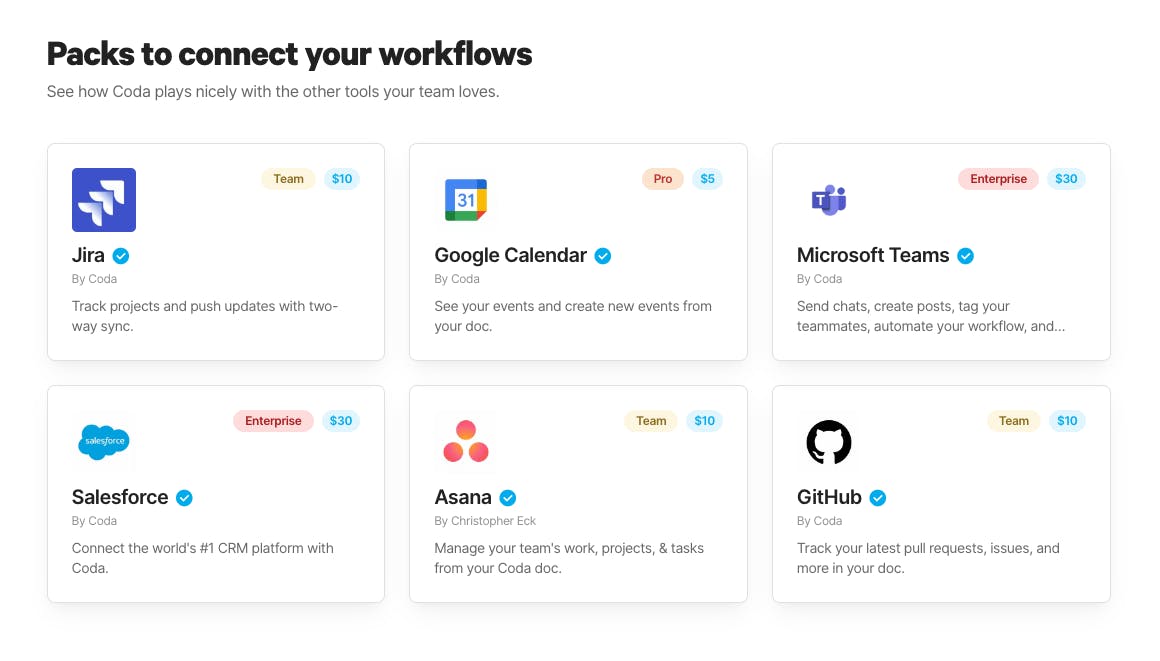Click the $30 price tag on Salesforce card

click(341, 421)
